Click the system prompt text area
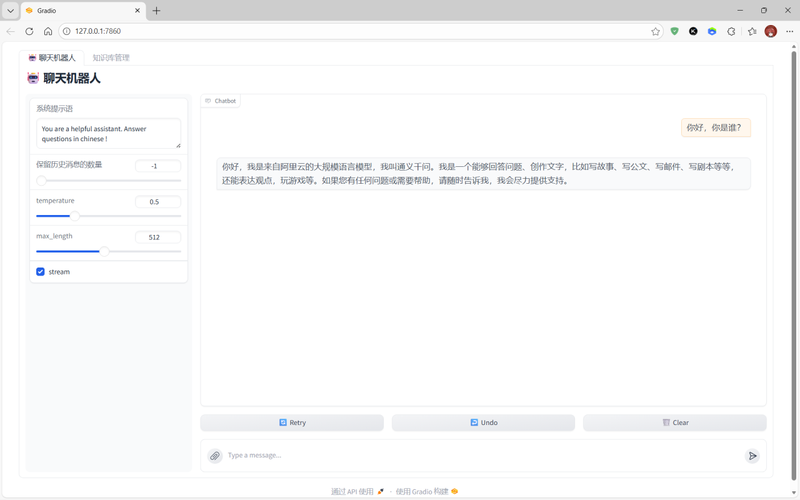The image size is (800, 500). pos(108,134)
